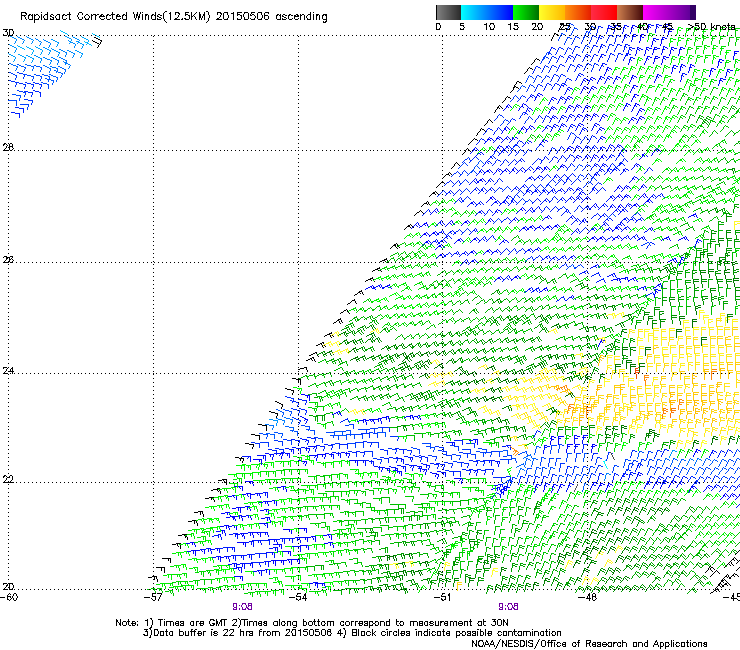Click the map title 'Rapidscat Corrected Winds(12.5KM)'
This screenshot has height=650, width=740.
115,17
